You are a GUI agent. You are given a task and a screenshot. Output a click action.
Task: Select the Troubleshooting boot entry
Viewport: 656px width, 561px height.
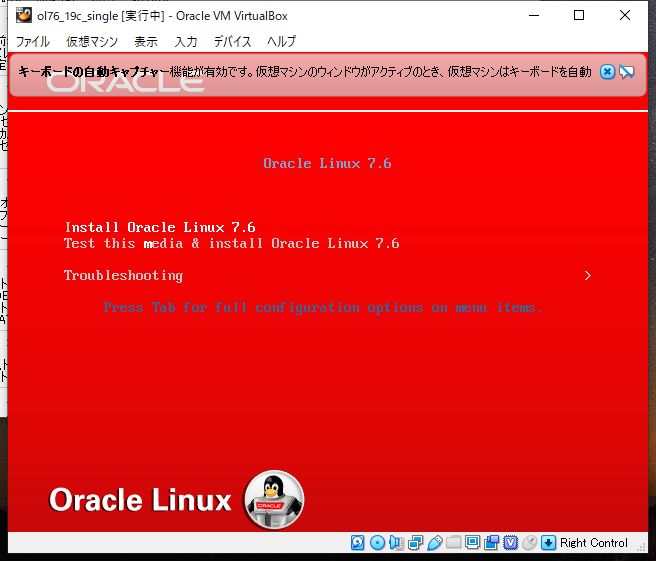(123, 275)
